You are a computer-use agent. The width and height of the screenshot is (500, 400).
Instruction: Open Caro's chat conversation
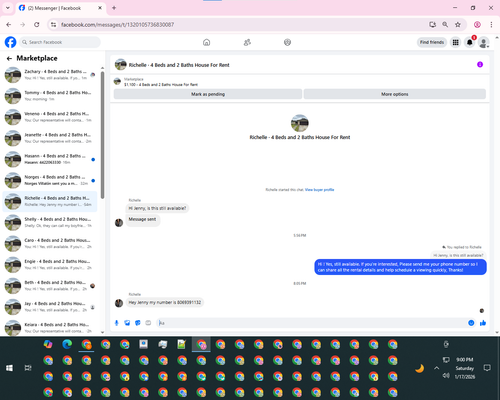pos(50,243)
